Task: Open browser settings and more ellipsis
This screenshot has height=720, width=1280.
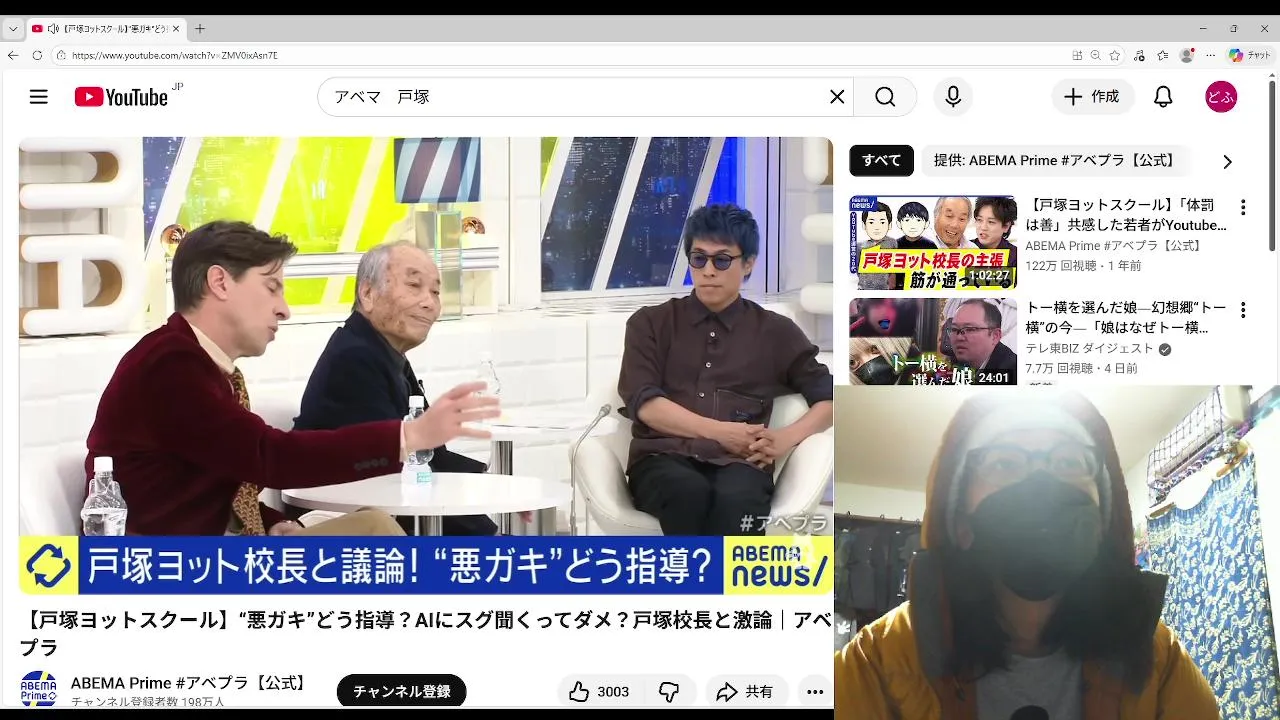Action: pyautogui.click(x=1211, y=55)
